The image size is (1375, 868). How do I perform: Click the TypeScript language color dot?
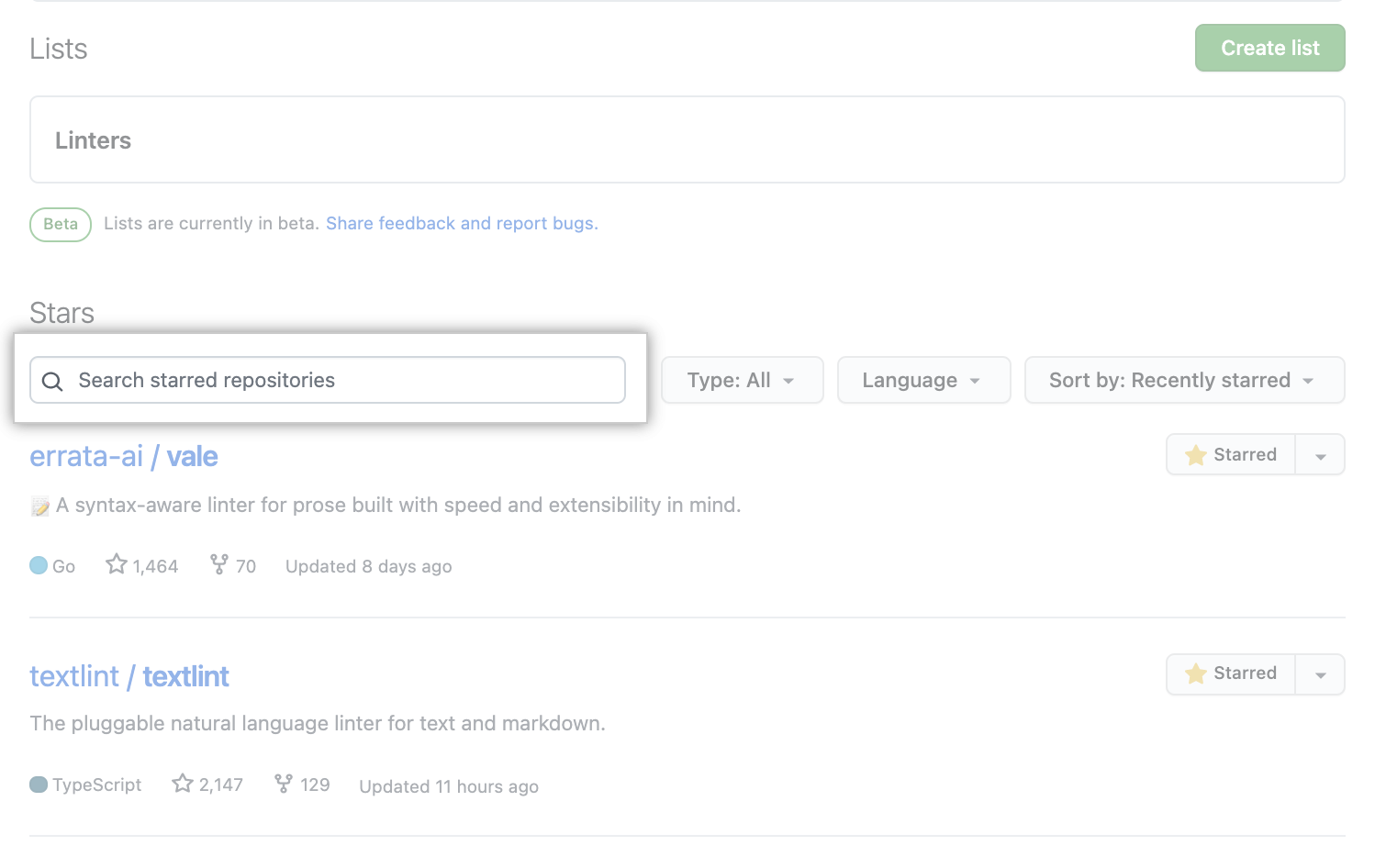pos(39,785)
